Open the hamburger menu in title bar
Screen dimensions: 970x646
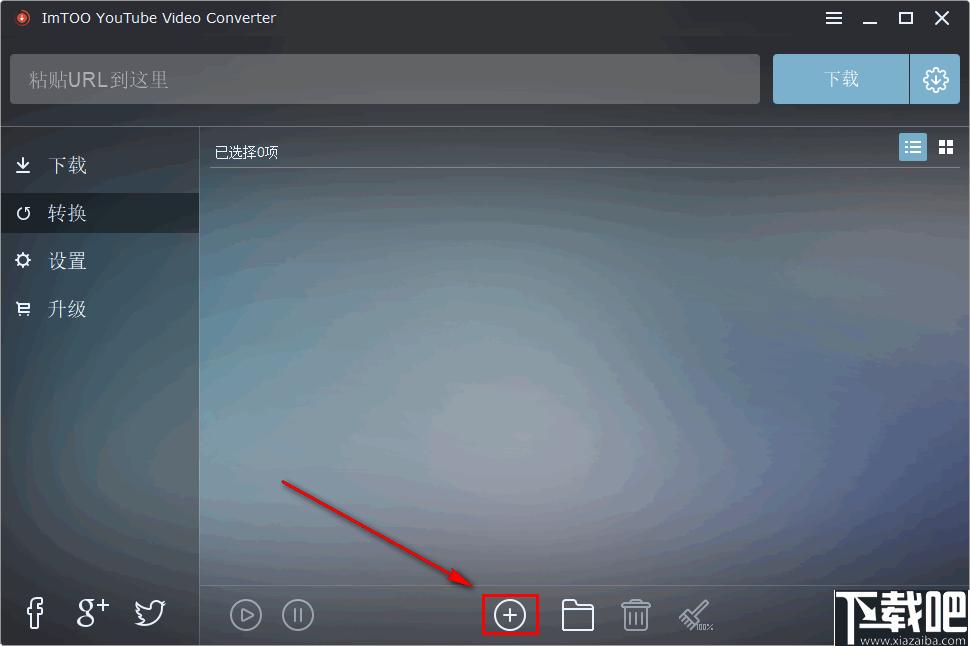[x=833, y=18]
